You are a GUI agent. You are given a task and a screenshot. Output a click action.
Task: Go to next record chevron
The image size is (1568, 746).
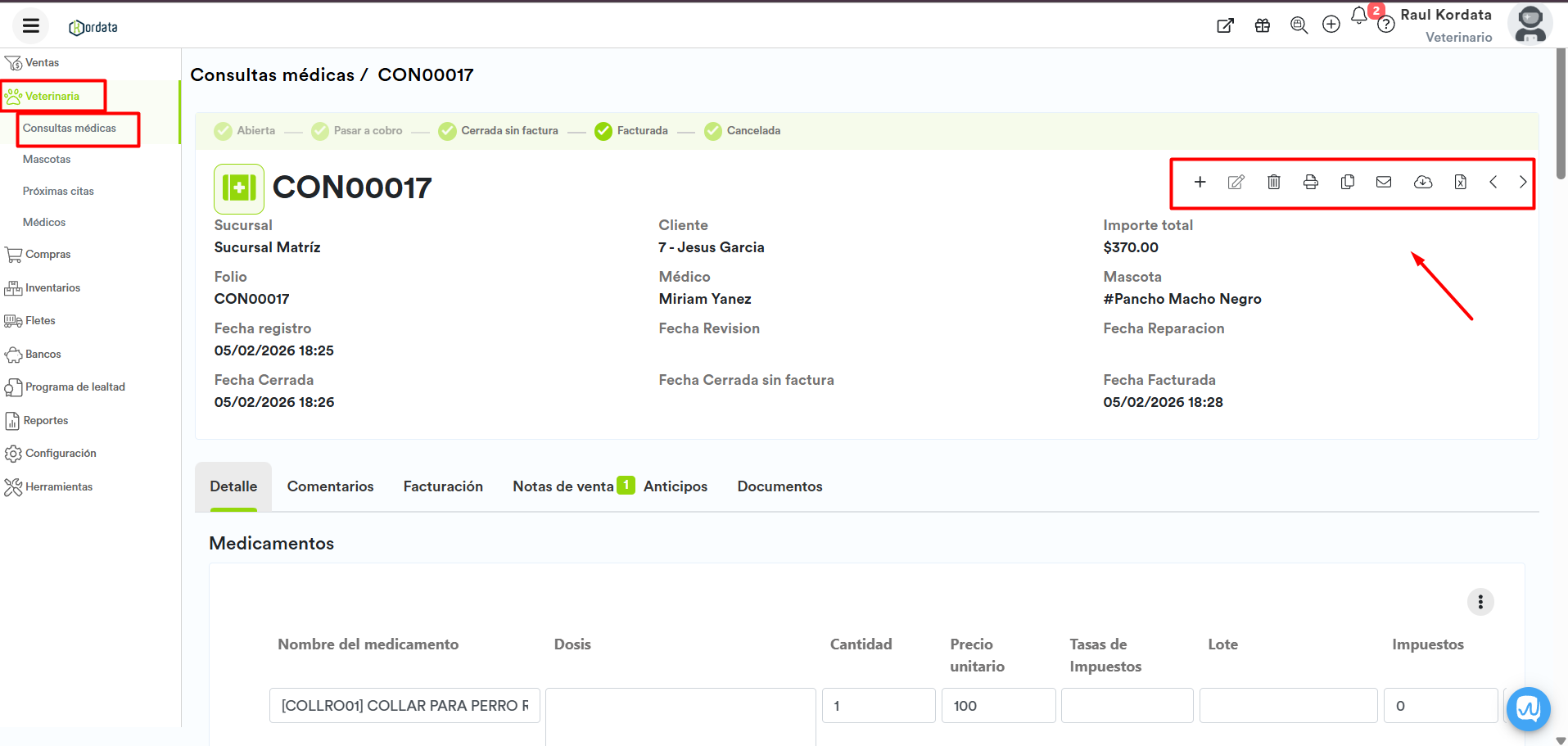[1522, 182]
